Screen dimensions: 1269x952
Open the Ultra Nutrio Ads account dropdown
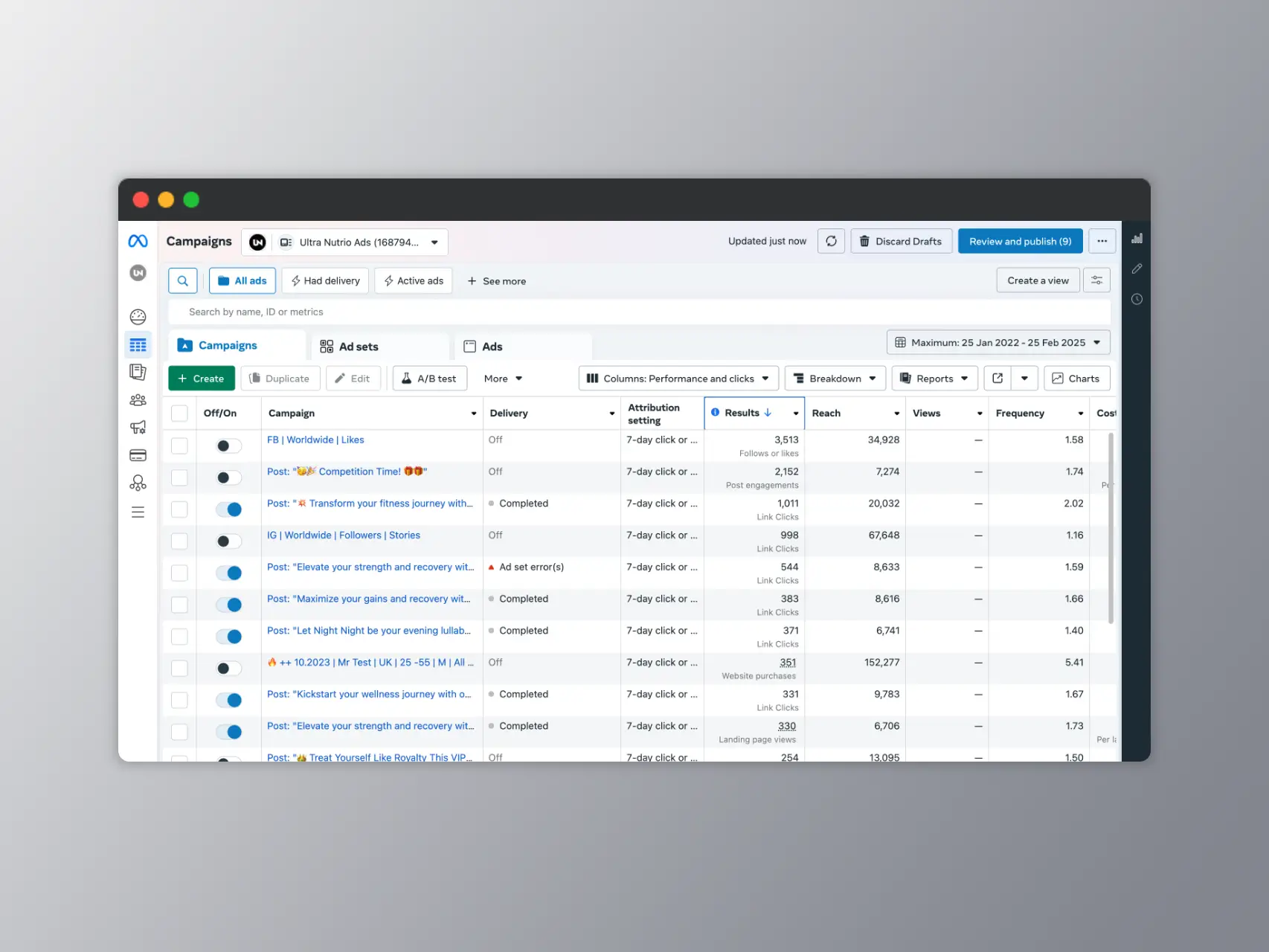pos(344,242)
